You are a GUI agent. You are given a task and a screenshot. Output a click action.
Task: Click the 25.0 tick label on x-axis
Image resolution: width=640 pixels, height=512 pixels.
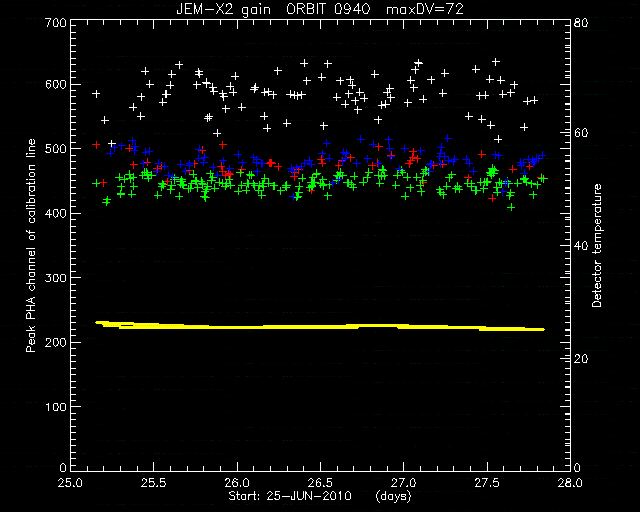(x=70, y=483)
